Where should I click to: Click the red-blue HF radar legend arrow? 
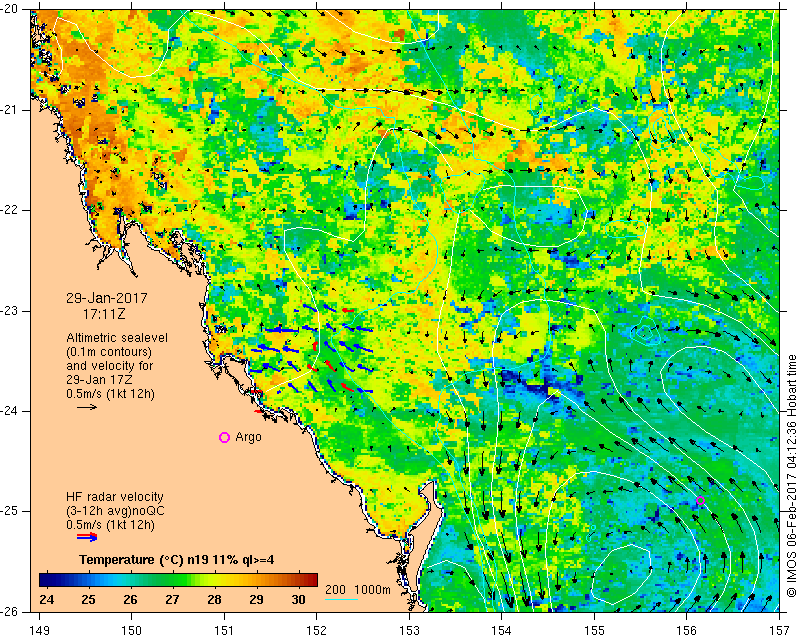point(87,536)
